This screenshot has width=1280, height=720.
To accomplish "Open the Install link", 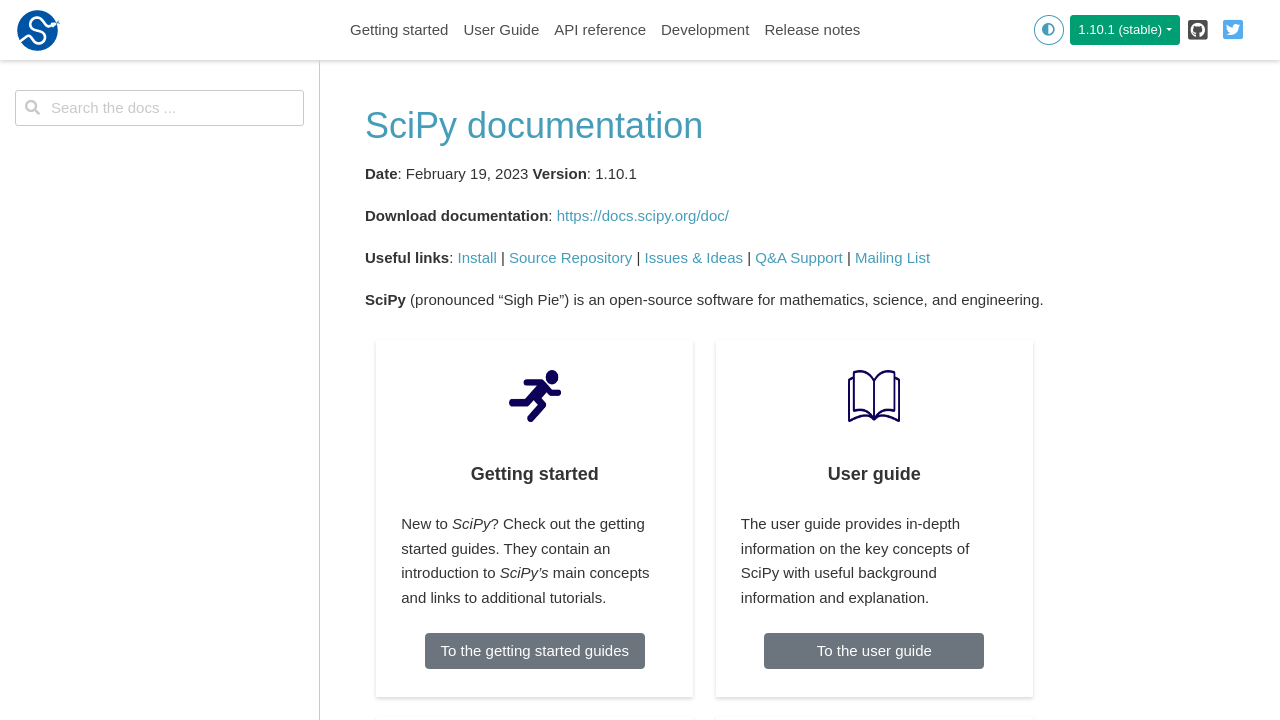I will pyautogui.click(x=477, y=258).
